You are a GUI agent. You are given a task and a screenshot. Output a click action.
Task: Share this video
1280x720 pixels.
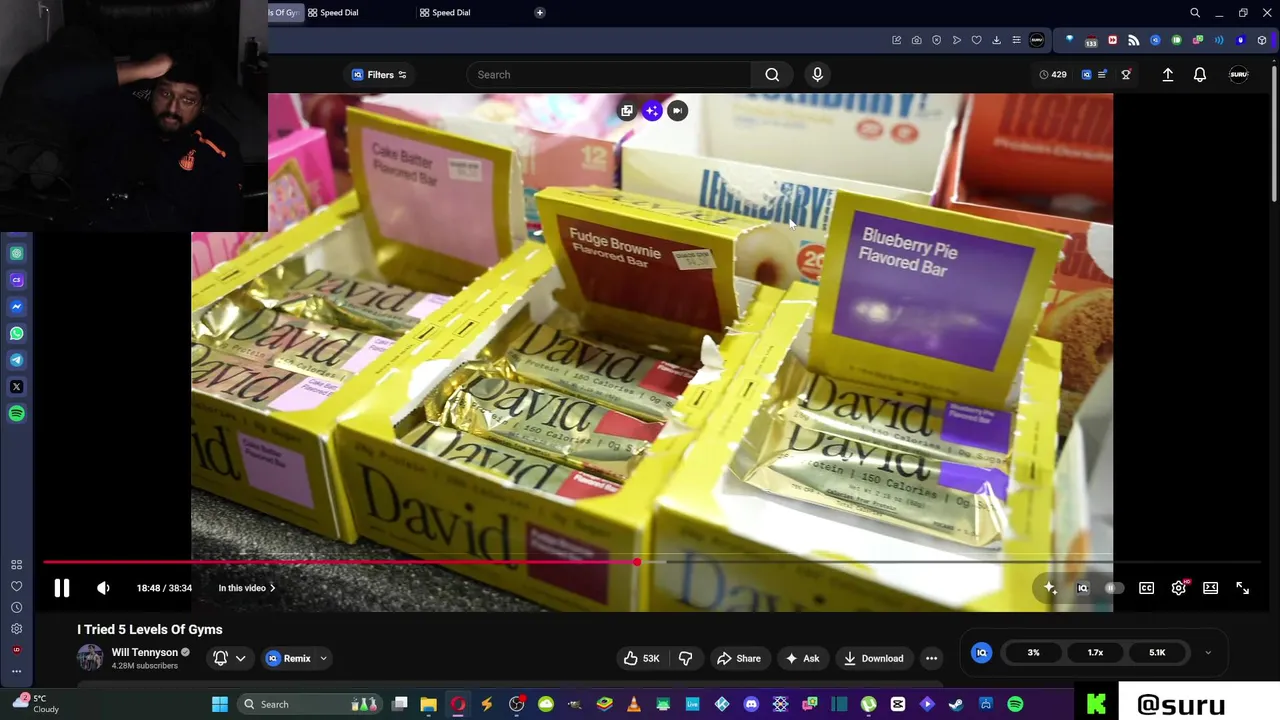[x=738, y=658]
